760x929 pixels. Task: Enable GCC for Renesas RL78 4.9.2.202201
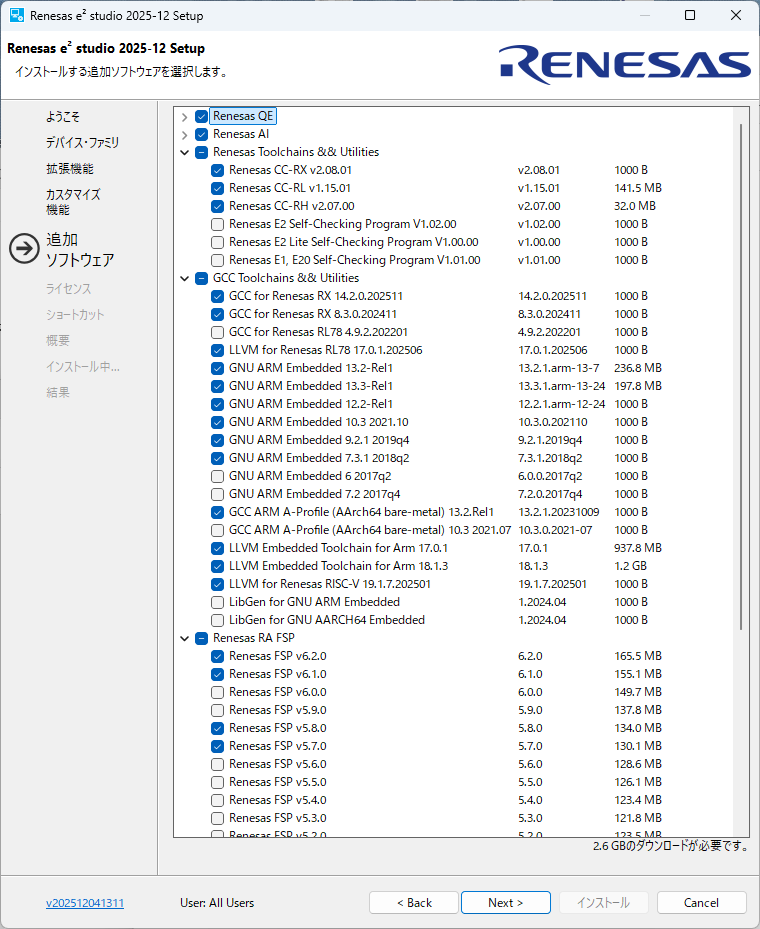pyautogui.click(x=217, y=332)
